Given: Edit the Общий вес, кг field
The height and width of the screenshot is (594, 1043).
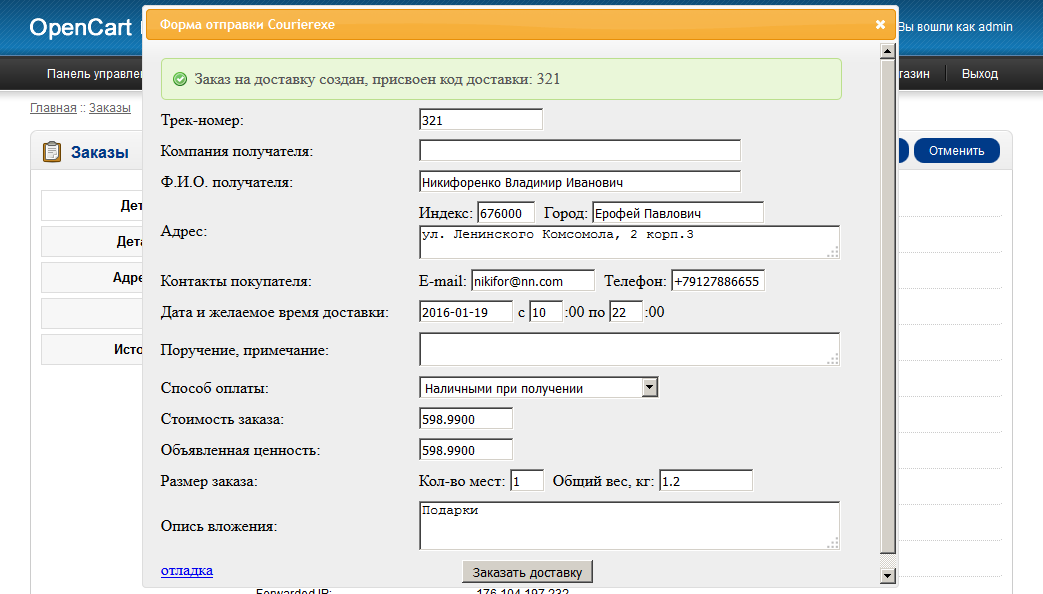Looking at the screenshot, I should (x=706, y=481).
